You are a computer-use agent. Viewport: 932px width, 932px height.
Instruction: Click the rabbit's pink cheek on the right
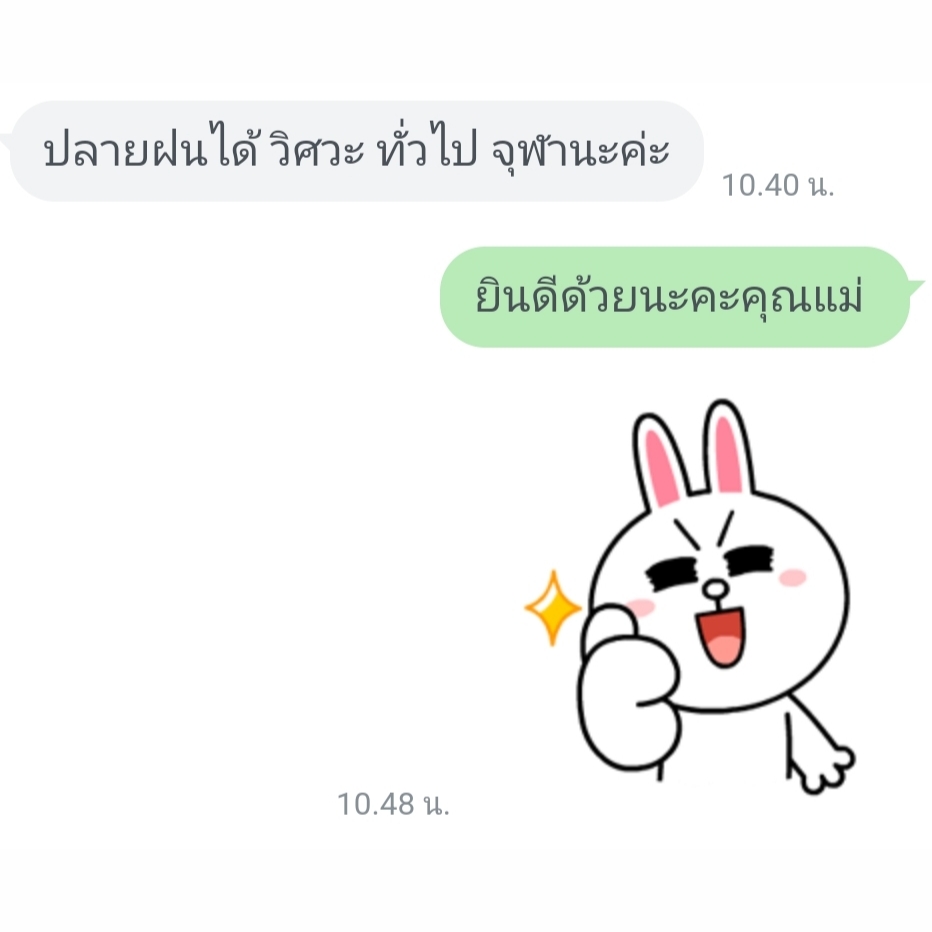793,577
